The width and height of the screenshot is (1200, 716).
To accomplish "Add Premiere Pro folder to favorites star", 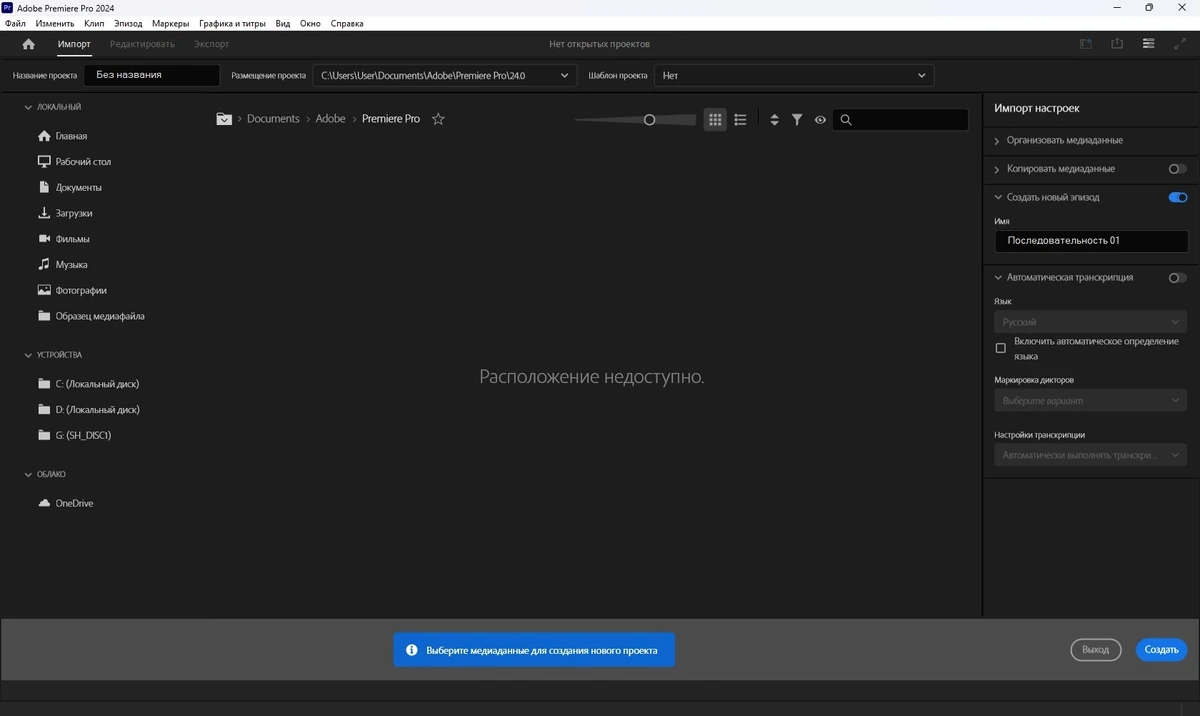I will 438,119.
